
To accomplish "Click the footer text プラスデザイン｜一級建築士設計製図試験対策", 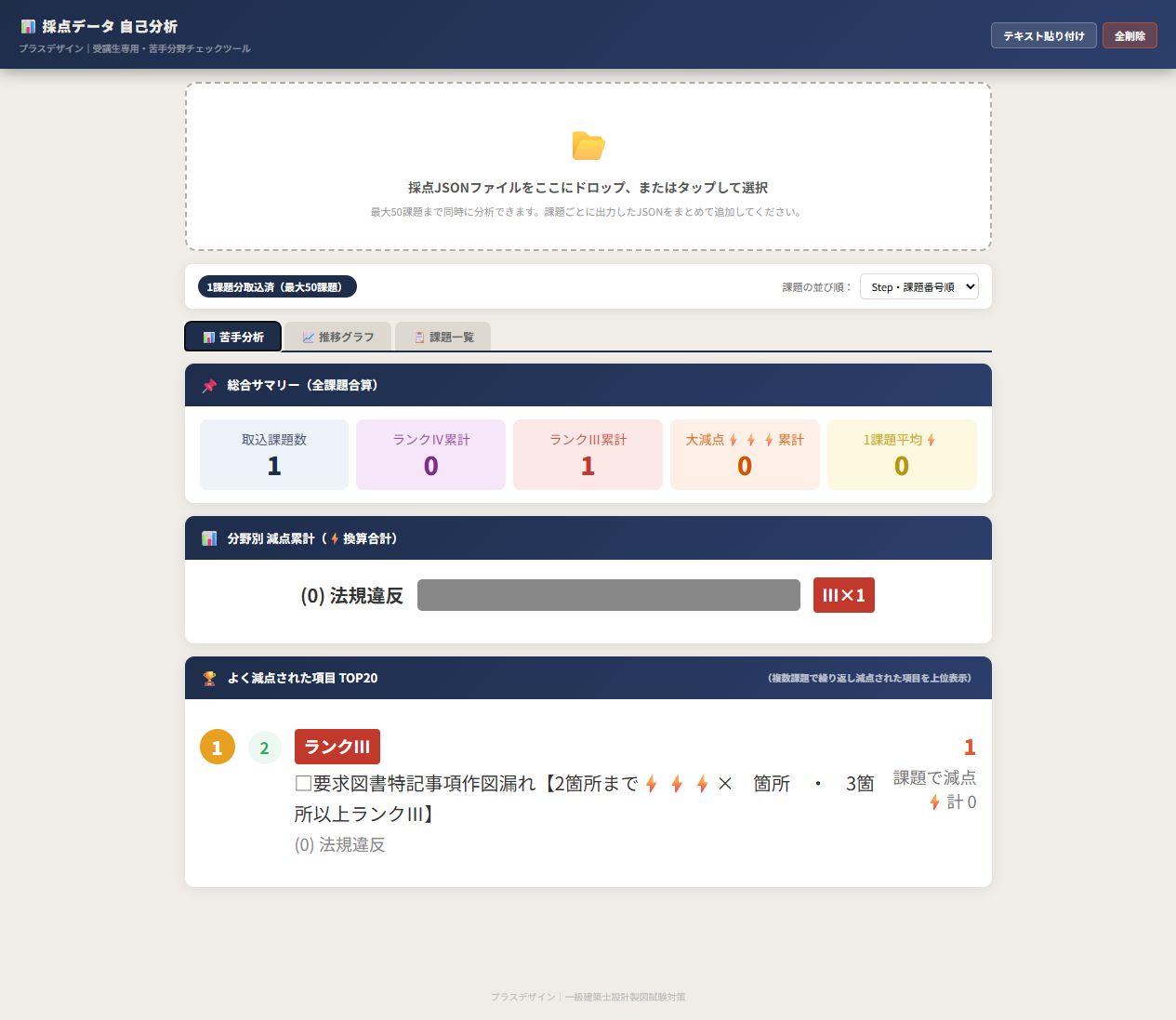I will tap(588, 997).
